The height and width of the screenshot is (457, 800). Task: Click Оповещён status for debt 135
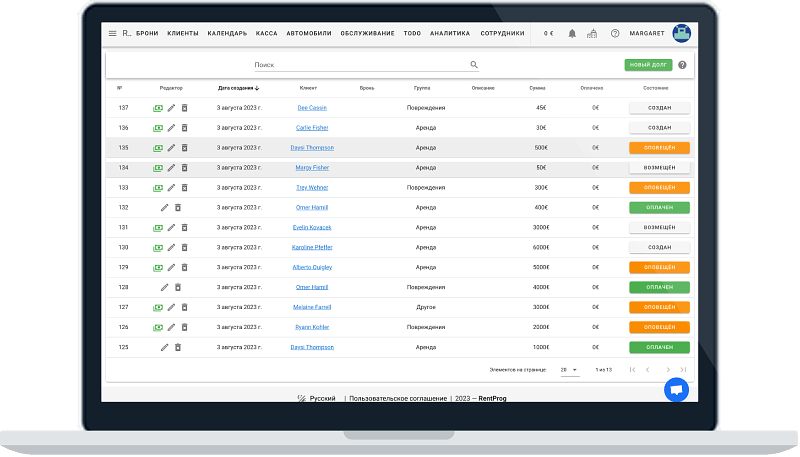coord(659,147)
